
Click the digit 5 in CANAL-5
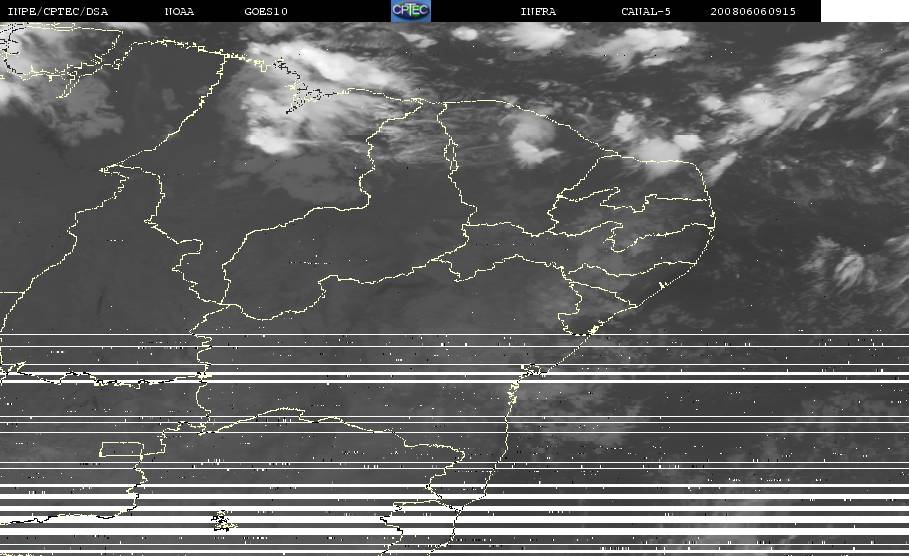point(668,11)
